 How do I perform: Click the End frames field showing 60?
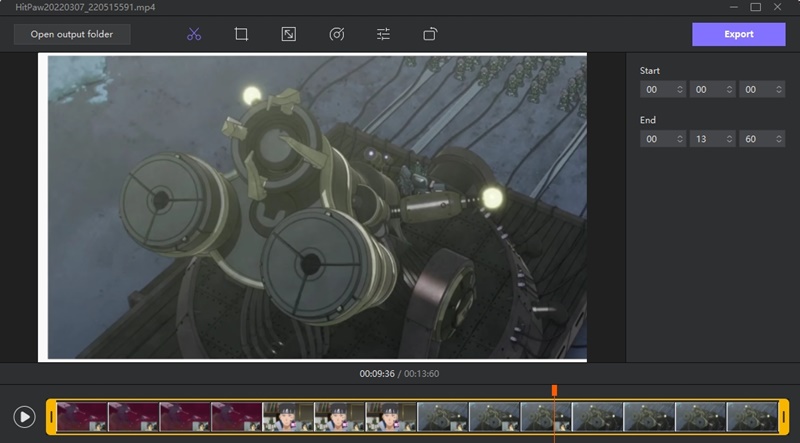tap(756, 139)
